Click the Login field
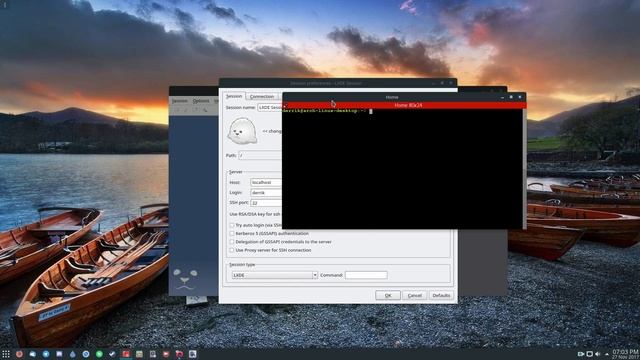Viewport: 640px width, 360px height. [266, 192]
